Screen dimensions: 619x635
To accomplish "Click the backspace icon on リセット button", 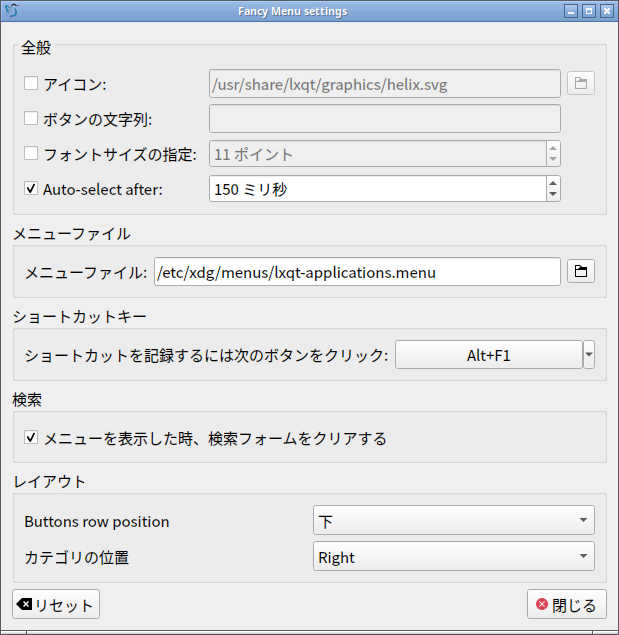I will tap(24, 604).
